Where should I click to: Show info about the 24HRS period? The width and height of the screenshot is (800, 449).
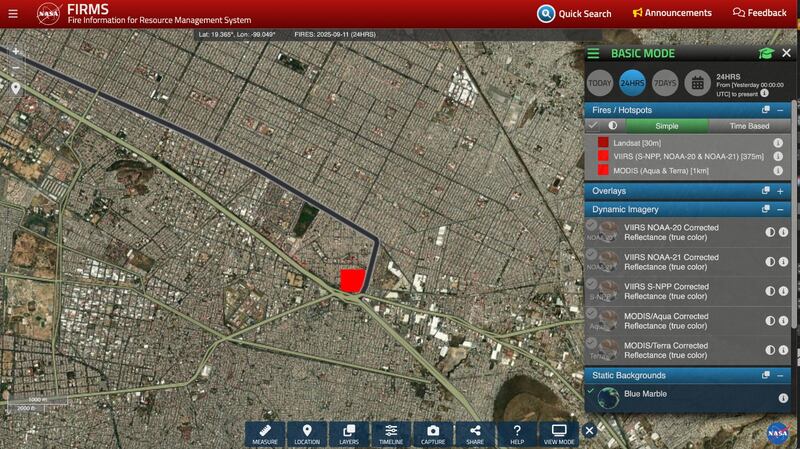764,93
